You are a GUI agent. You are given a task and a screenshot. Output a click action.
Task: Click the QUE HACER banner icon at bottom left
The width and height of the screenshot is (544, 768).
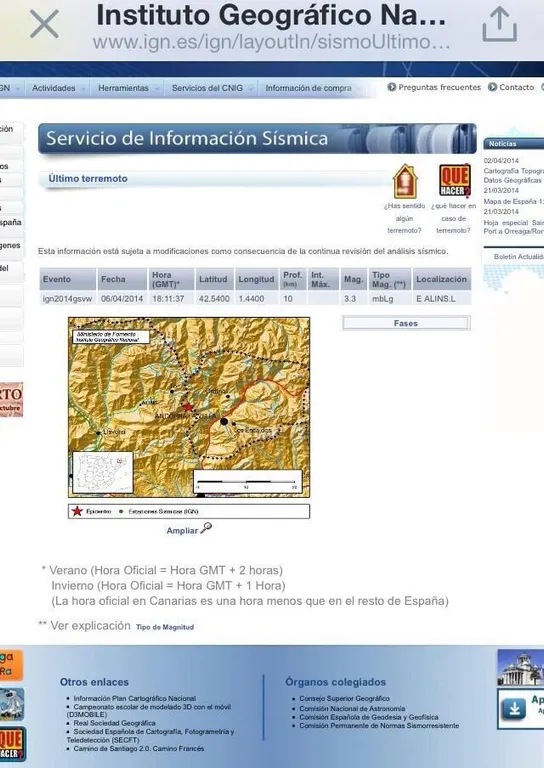[12, 744]
